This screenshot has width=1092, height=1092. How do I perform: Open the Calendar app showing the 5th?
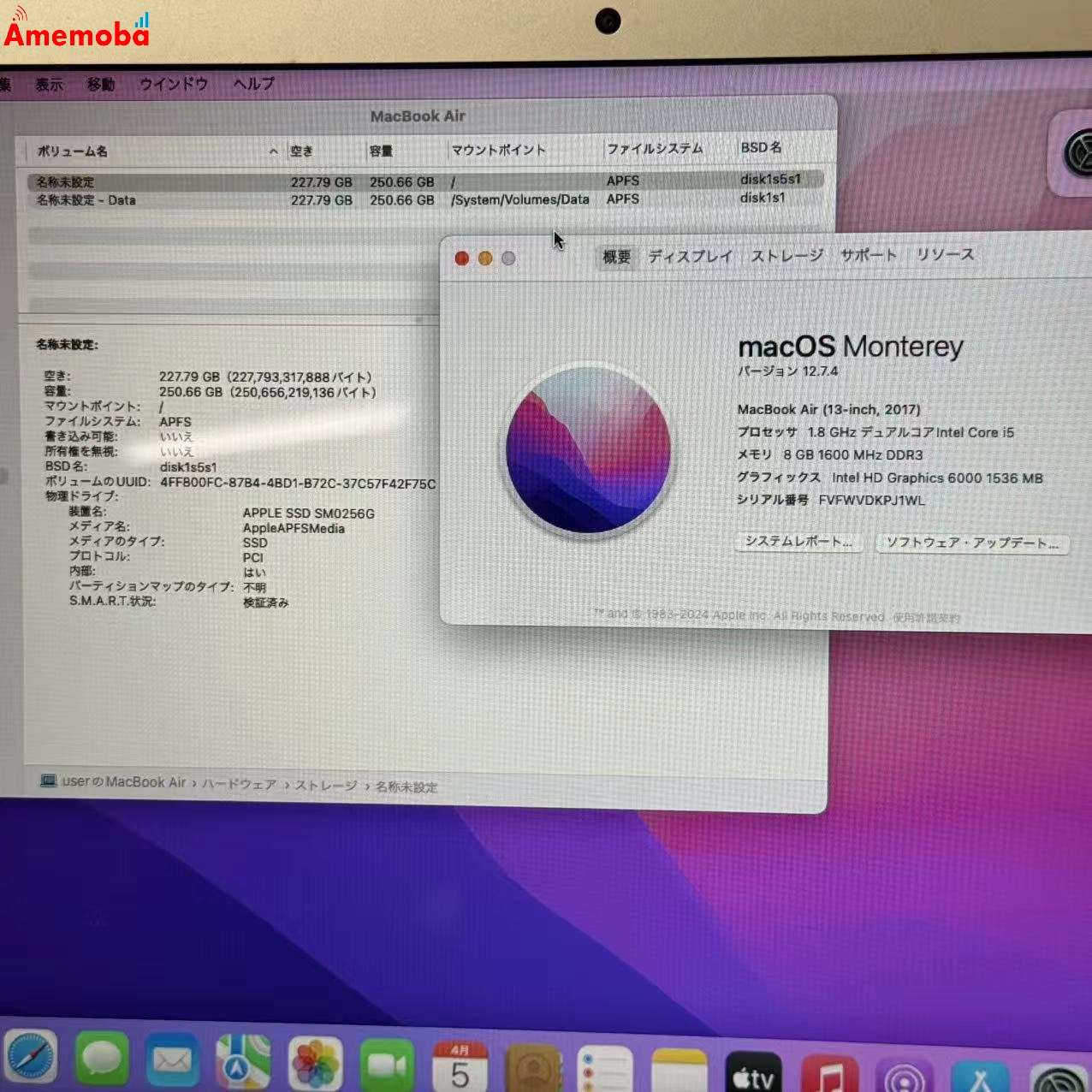[x=460, y=1067]
